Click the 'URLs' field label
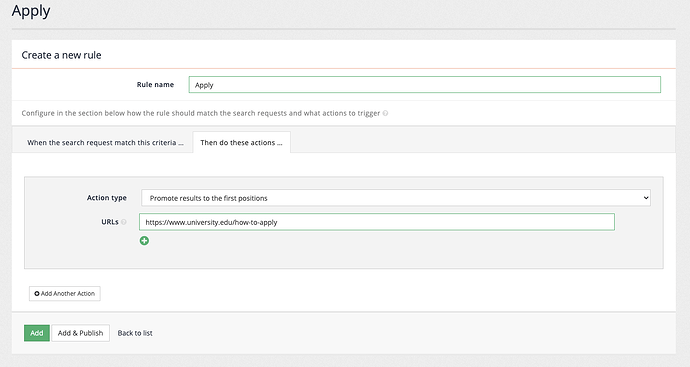Screen dimensions: 690x367 110,222
